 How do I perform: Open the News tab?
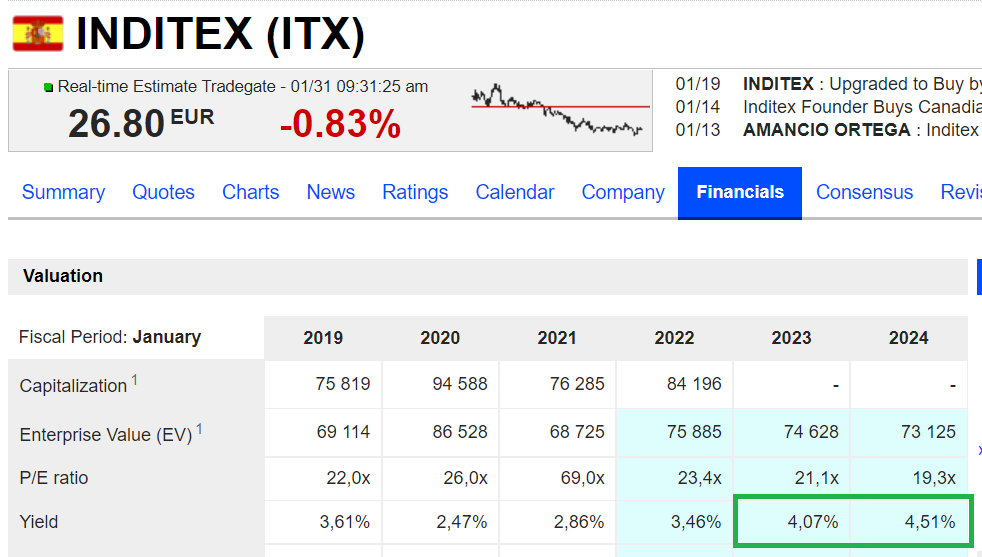(331, 192)
